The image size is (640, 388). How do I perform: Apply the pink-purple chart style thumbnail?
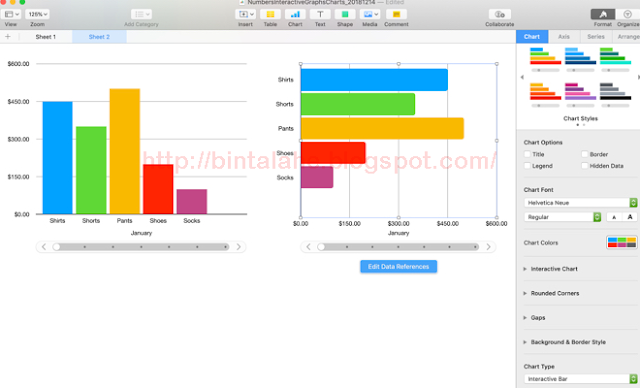pos(580,92)
